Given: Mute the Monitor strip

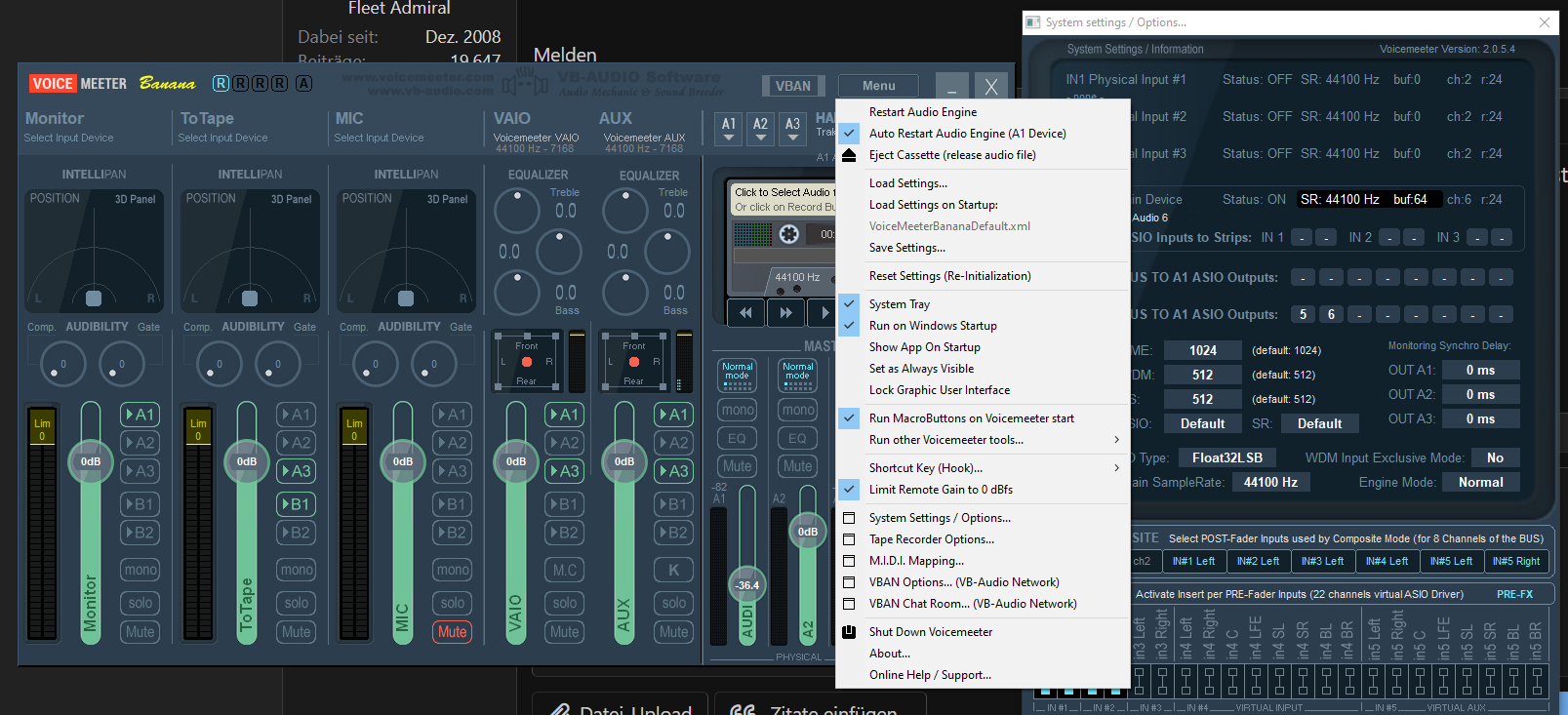Looking at the screenshot, I should coord(140,632).
